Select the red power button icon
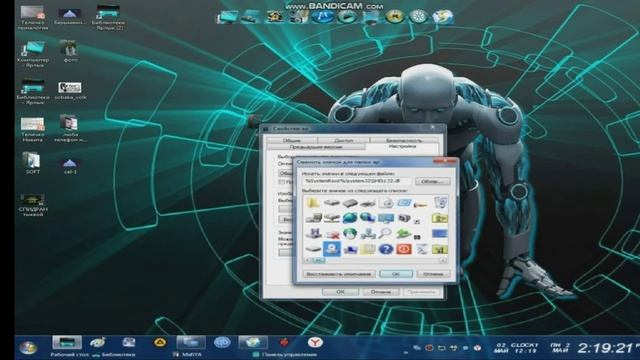The width and height of the screenshot is (640, 360). pos(404,249)
